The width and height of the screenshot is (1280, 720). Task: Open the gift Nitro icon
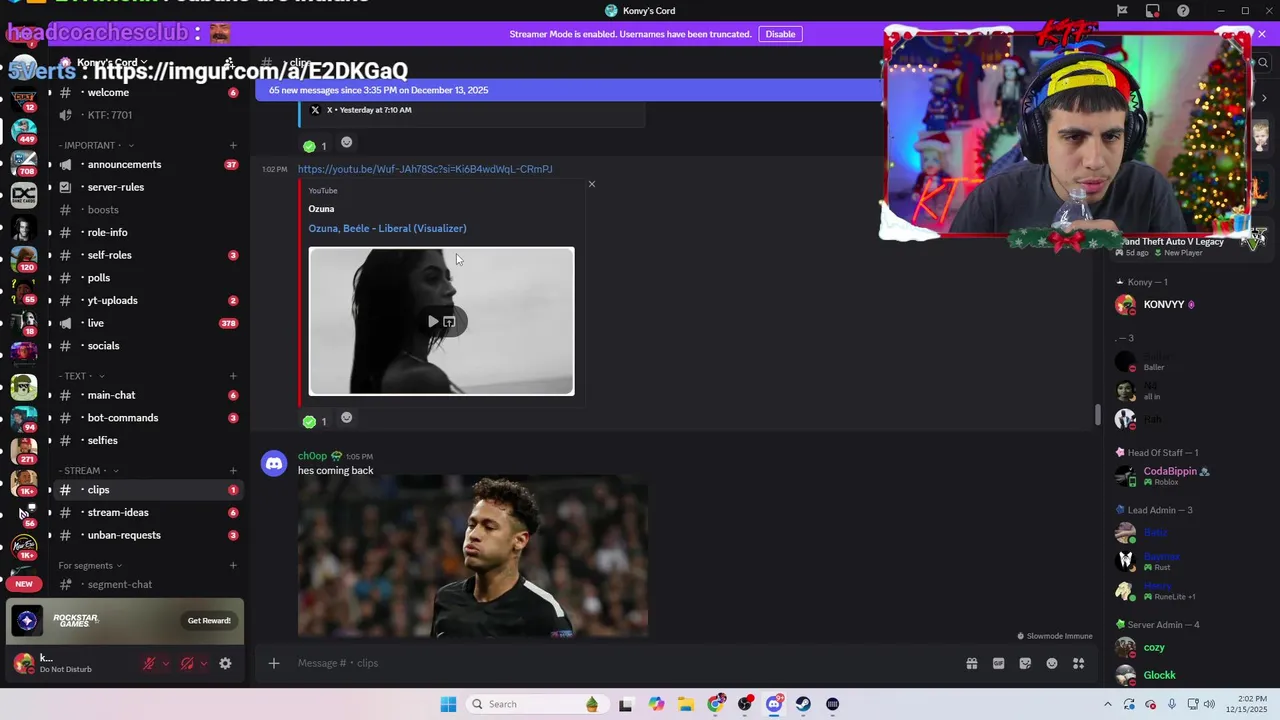[x=971, y=663]
